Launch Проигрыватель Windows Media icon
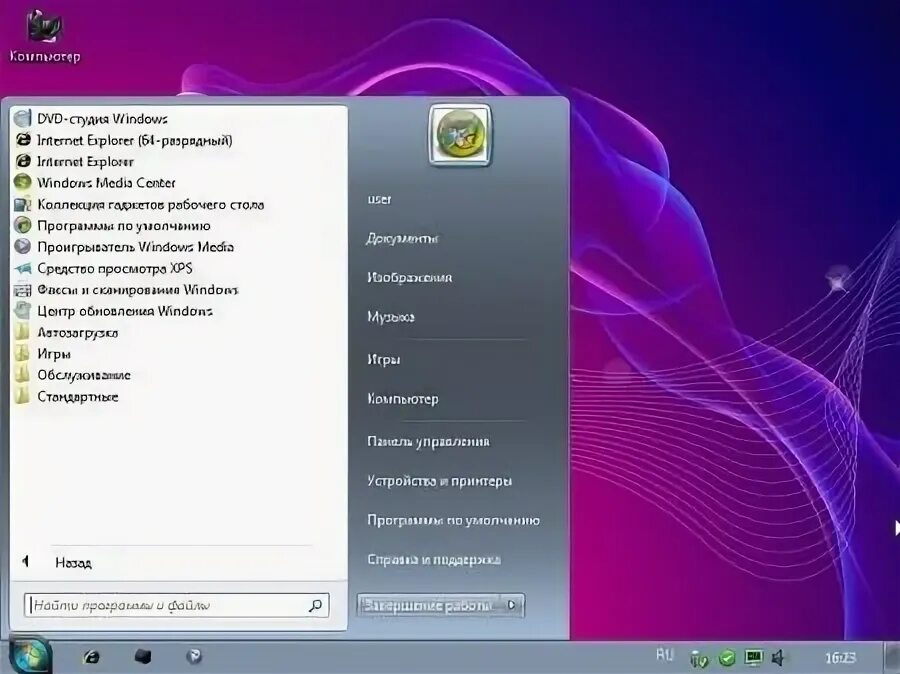 pos(23,246)
